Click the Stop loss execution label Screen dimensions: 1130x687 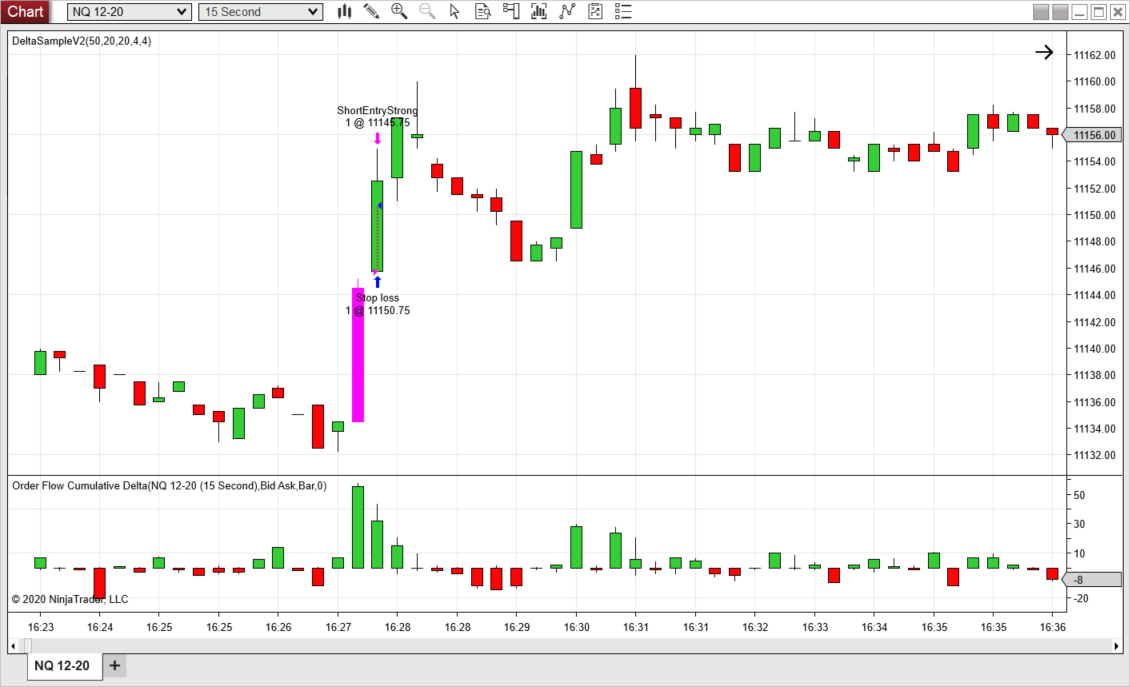pos(378,304)
